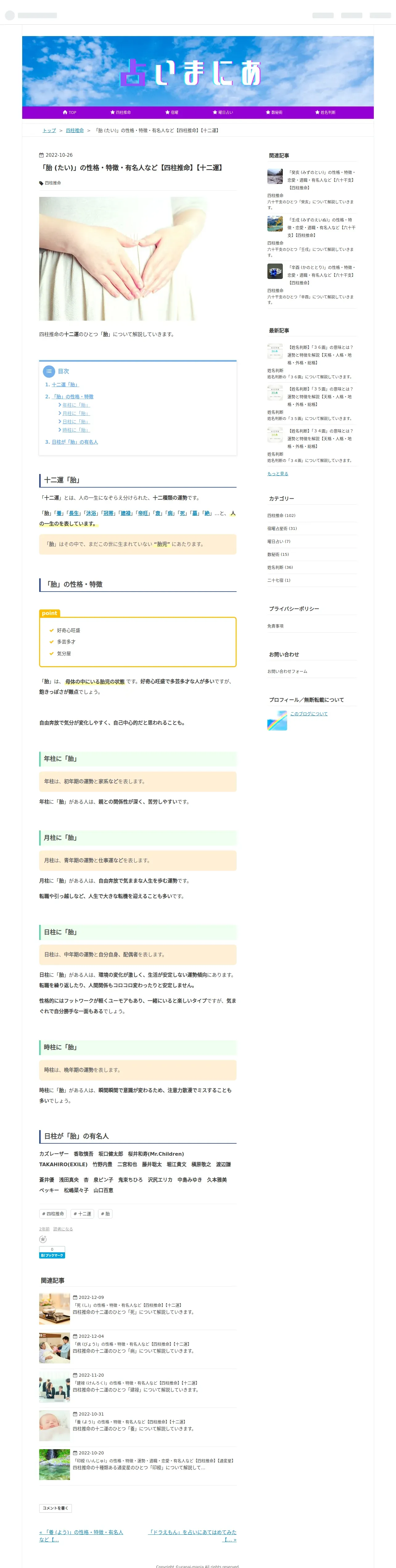Viewport: 396px width, 1568px height.
Task: Open the 曜日占い navigation menu item
Action: point(223,113)
